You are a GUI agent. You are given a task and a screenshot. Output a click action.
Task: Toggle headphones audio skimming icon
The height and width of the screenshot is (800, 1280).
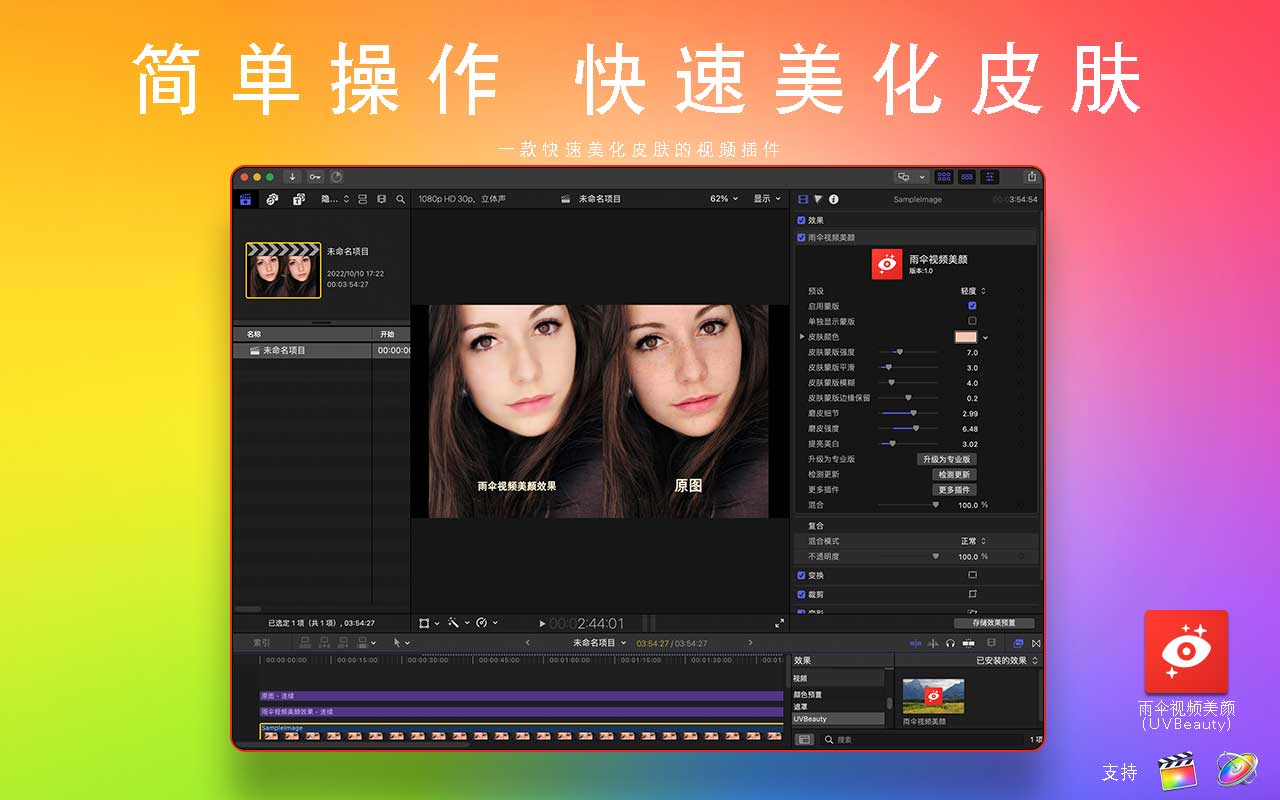950,643
